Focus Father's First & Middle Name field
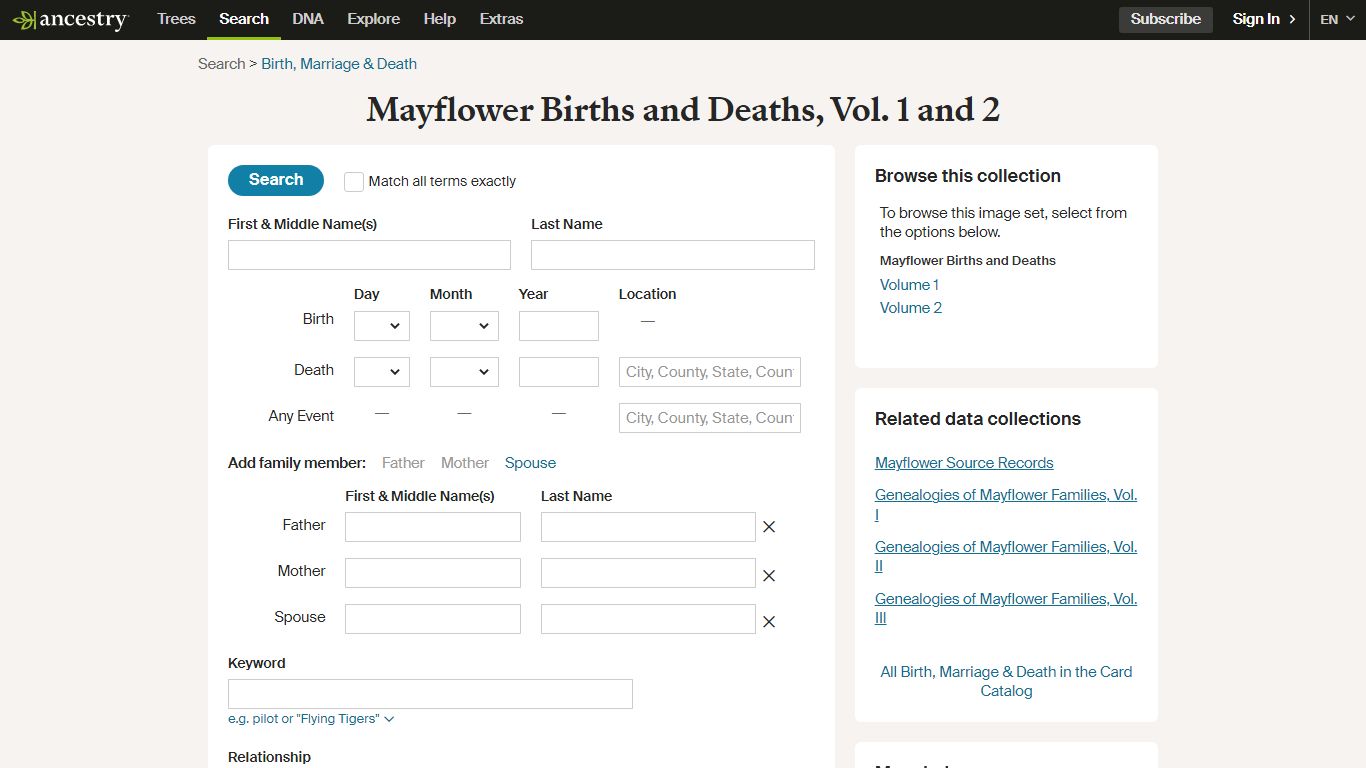The image size is (1366, 768). pos(433,527)
